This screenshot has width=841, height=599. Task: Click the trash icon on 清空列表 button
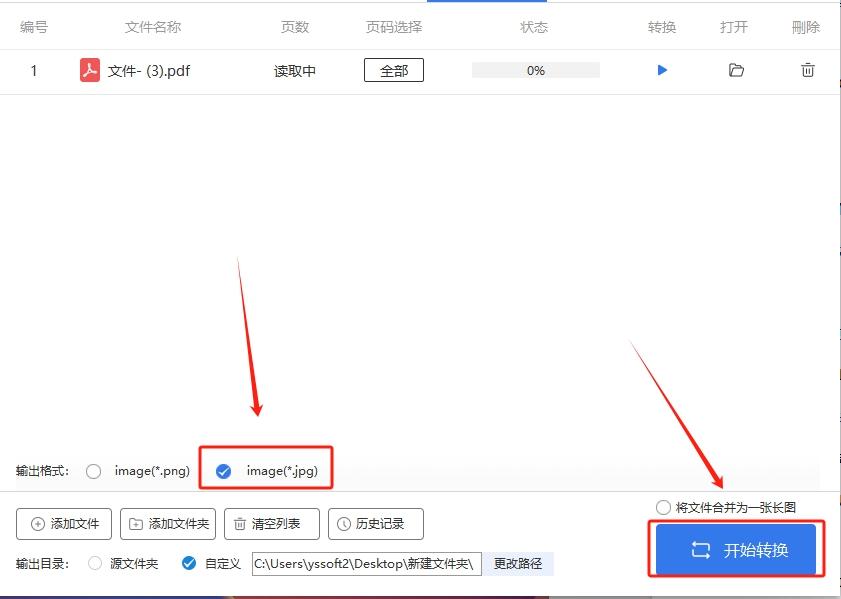click(x=240, y=523)
